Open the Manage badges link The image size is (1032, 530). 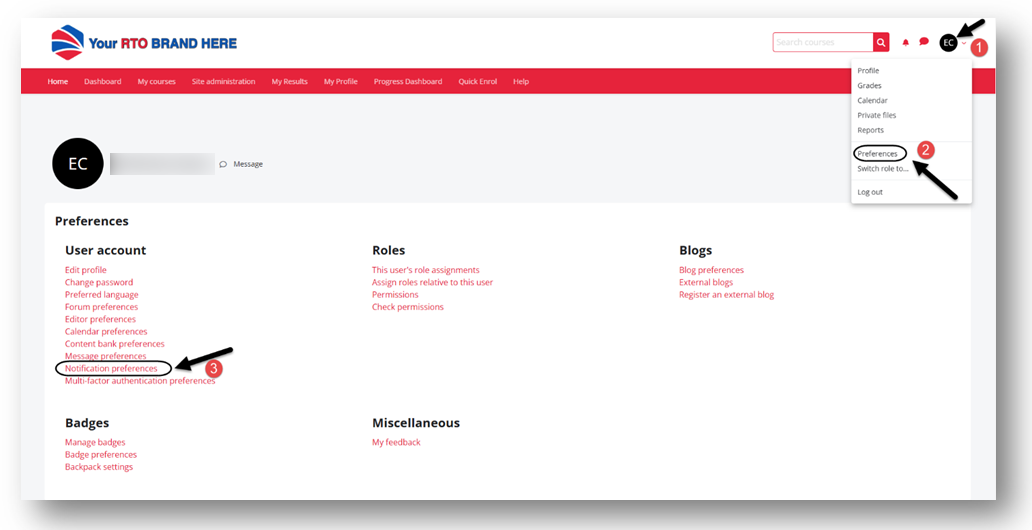(95, 443)
